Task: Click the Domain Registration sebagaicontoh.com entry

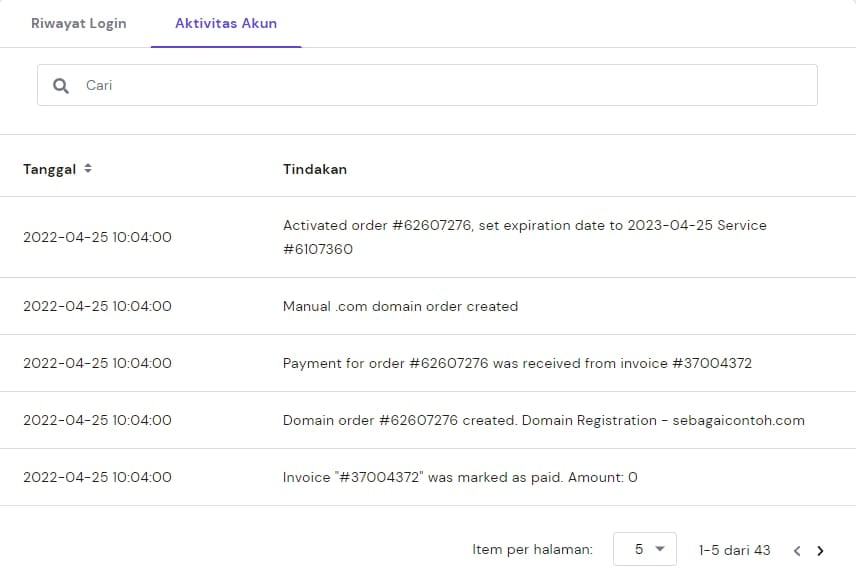Action: click(543, 420)
